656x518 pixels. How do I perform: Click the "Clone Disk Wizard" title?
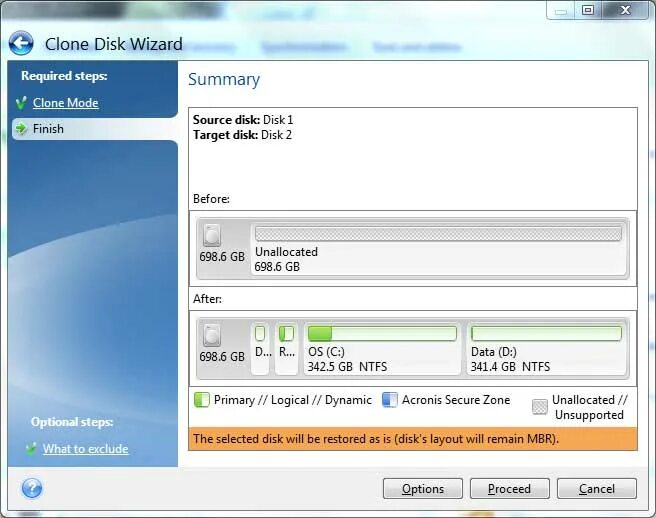coord(114,44)
